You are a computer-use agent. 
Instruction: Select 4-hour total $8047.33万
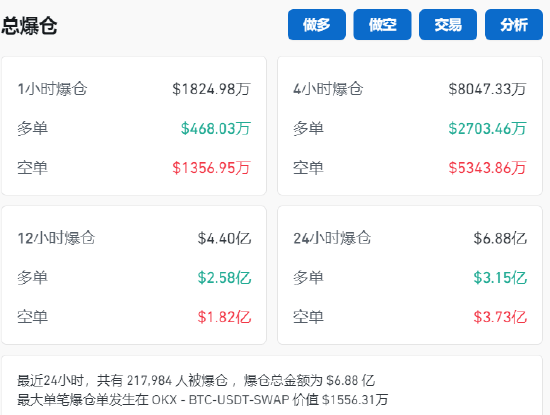point(487,89)
